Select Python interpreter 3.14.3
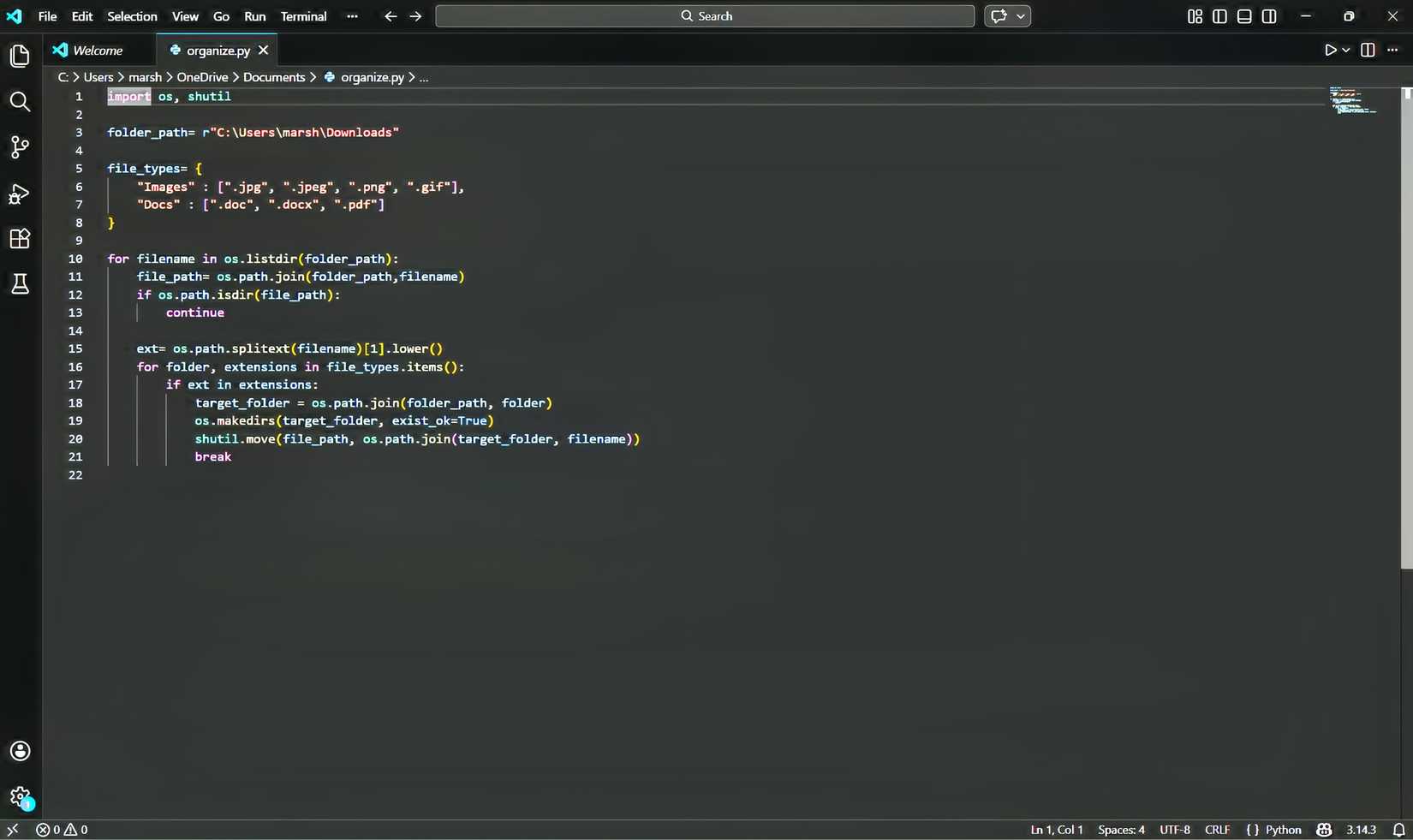The height and width of the screenshot is (840, 1413). click(x=1361, y=830)
